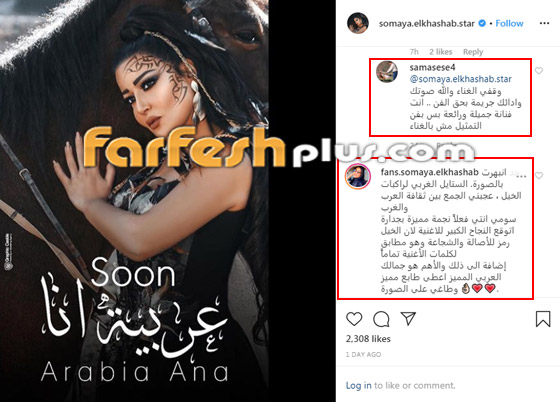The width and height of the screenshot is (560, 402).
Task: Like the post with the heart icon
Action: click(354, 319)
